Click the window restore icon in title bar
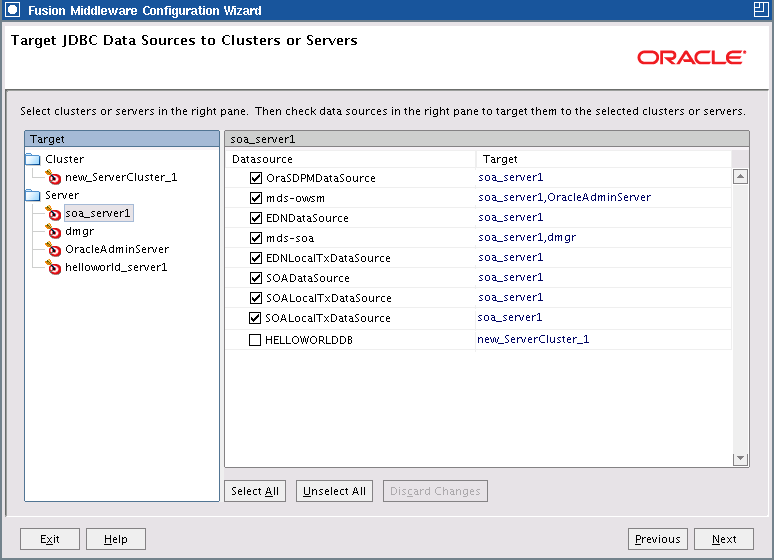774x560 pixels. tap(761, 9)
